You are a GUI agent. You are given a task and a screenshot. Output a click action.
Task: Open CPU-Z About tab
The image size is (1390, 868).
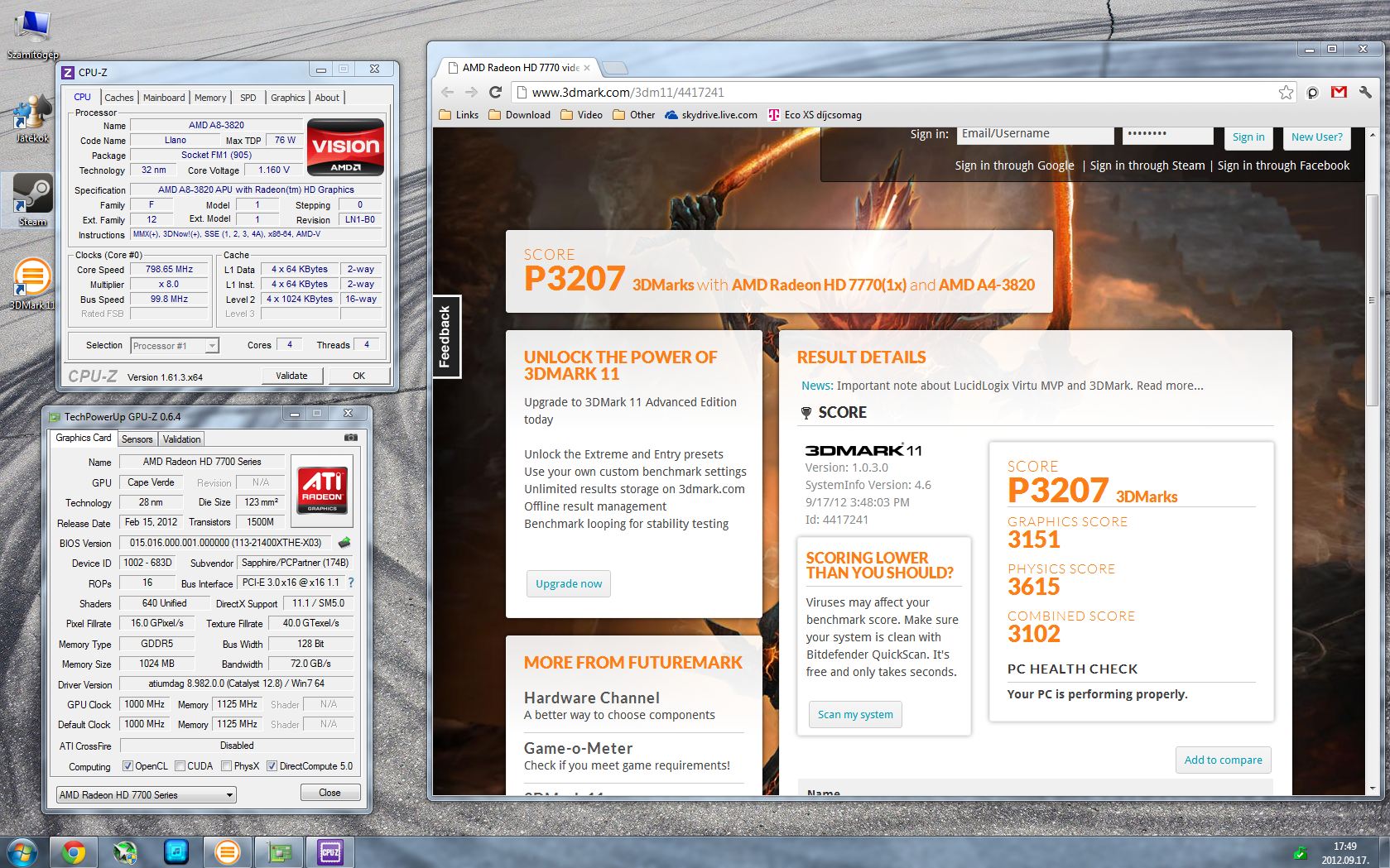[x=327, y=98]
